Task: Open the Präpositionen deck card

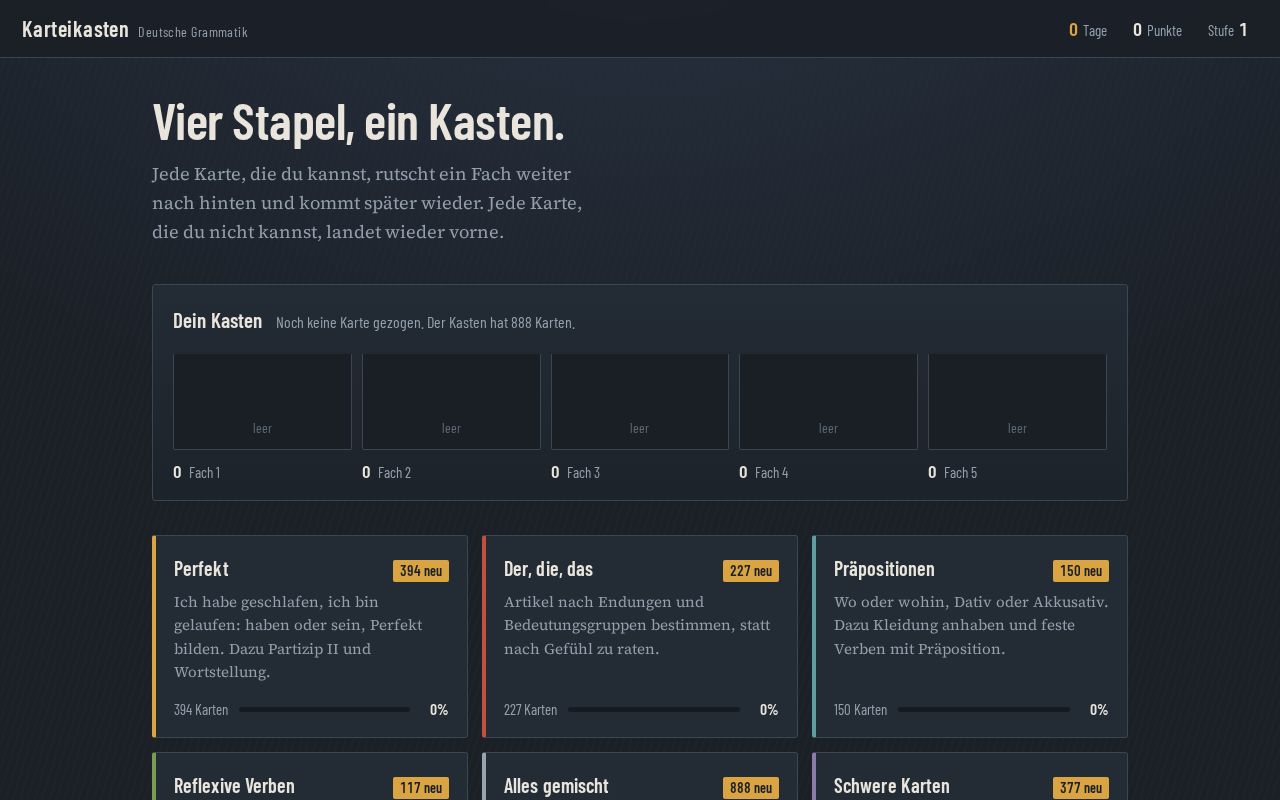Action: [970, 637]
